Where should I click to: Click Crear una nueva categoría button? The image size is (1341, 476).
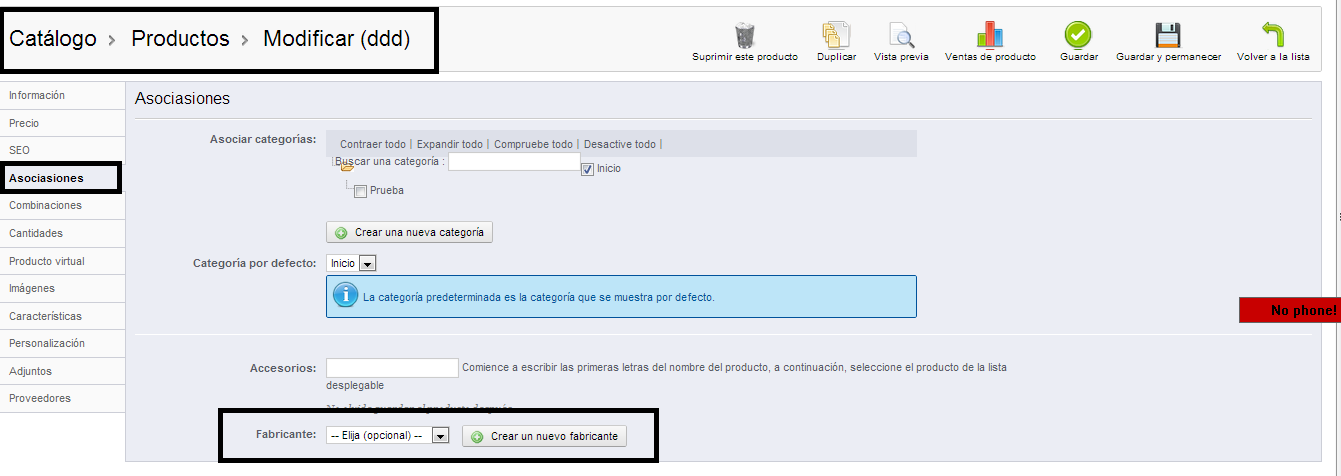(410, 232)
